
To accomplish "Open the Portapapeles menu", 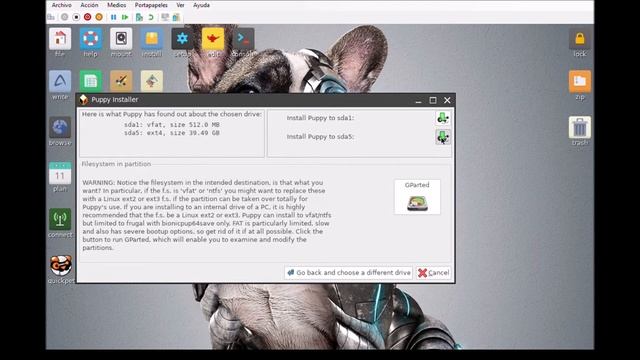I will (151, 5).
